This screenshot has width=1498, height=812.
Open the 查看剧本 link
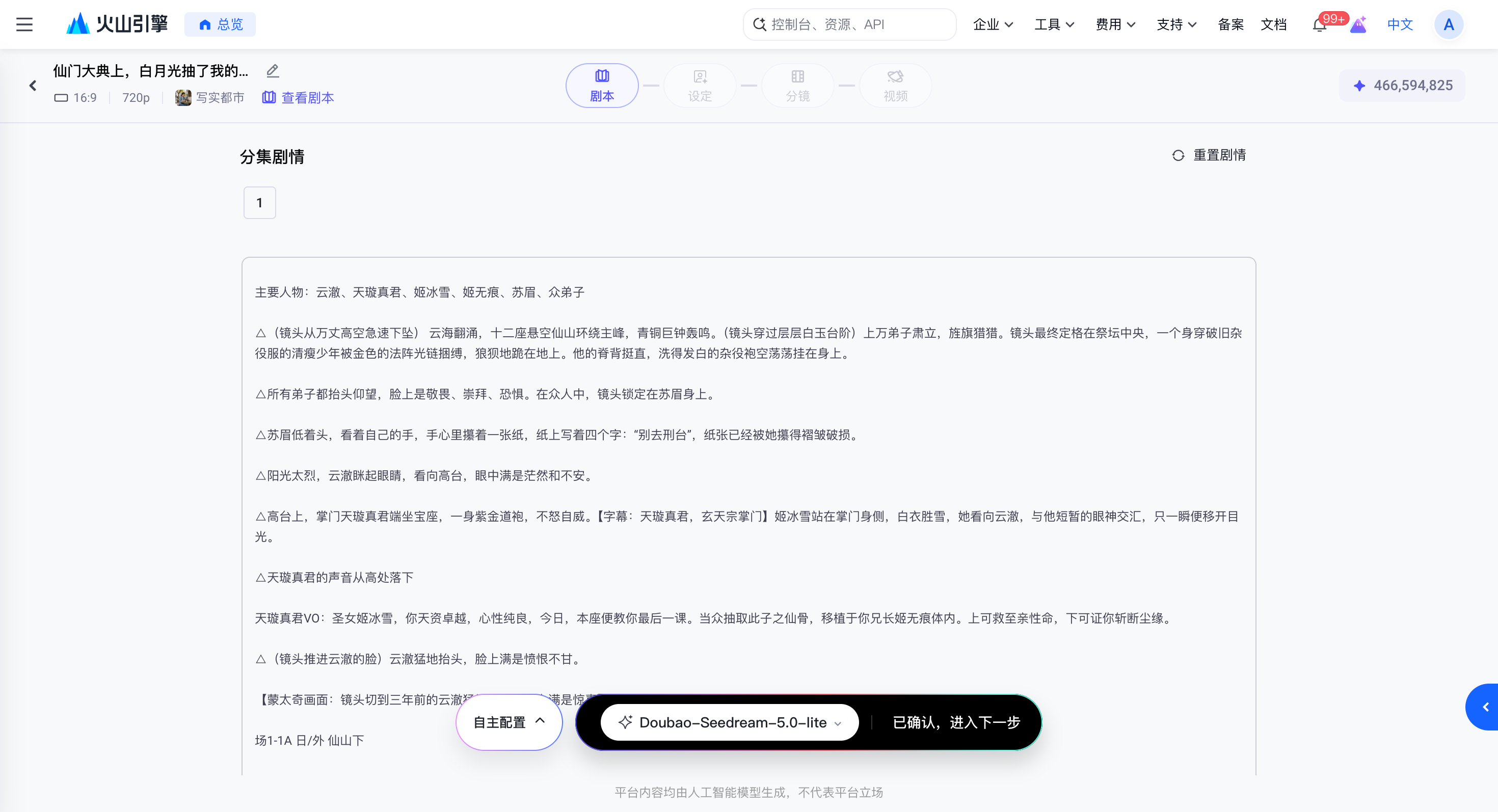click(x=298, y=98)
